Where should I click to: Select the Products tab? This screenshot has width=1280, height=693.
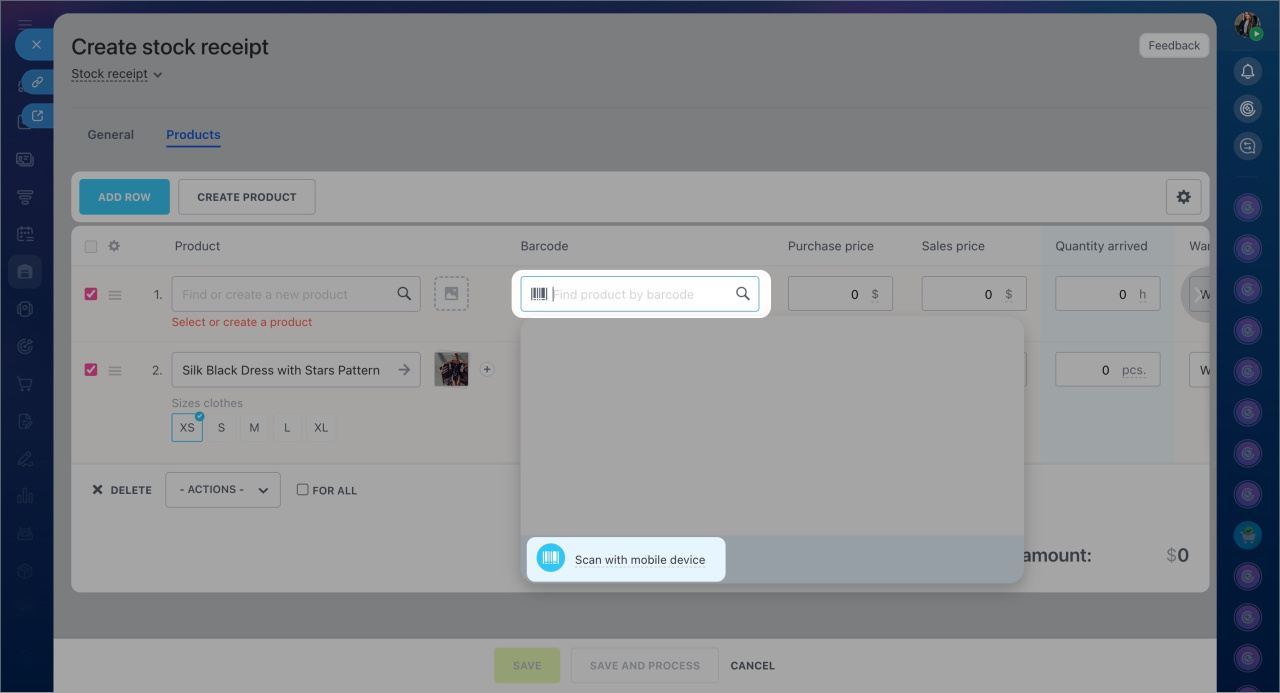pyautogui.click(x=193, y=135)
